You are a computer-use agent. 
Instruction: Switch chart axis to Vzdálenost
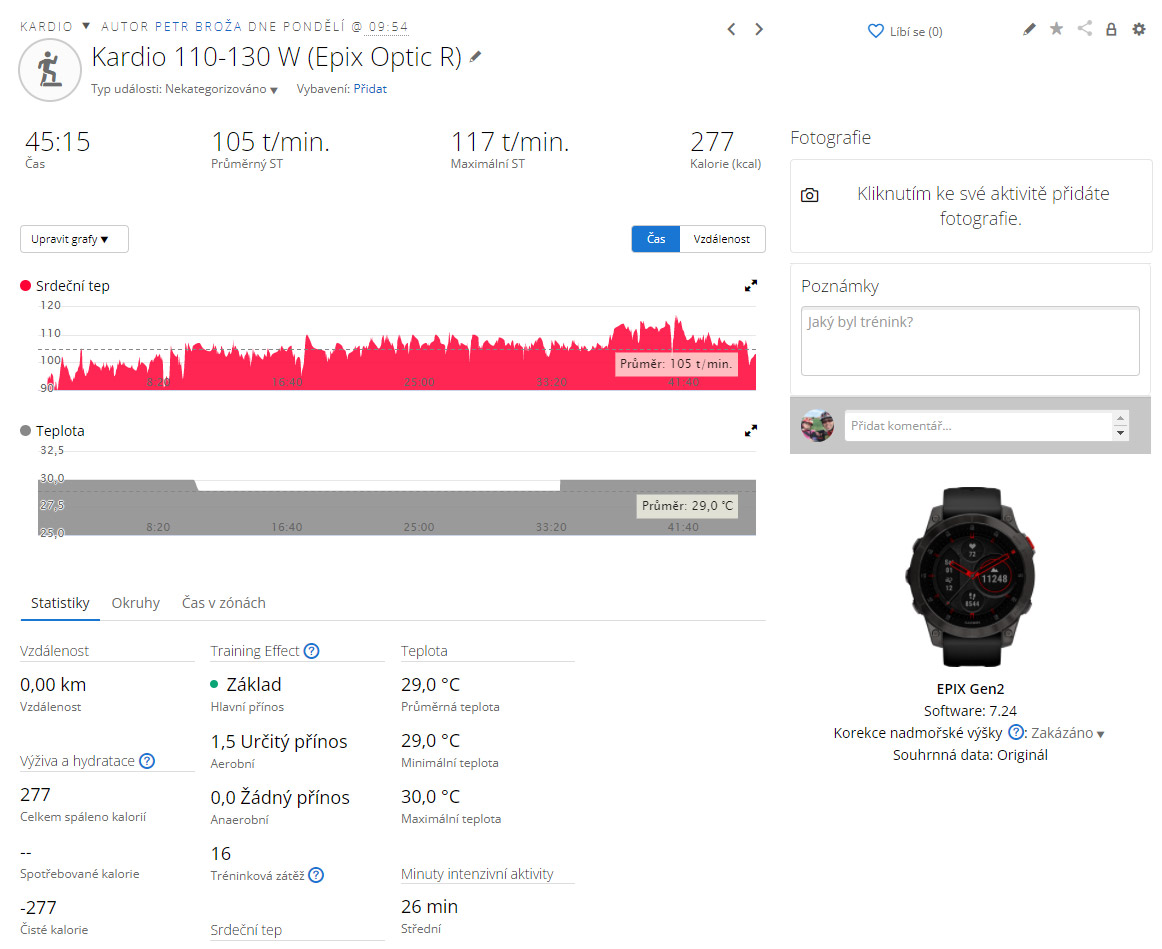tap(722, 239)
